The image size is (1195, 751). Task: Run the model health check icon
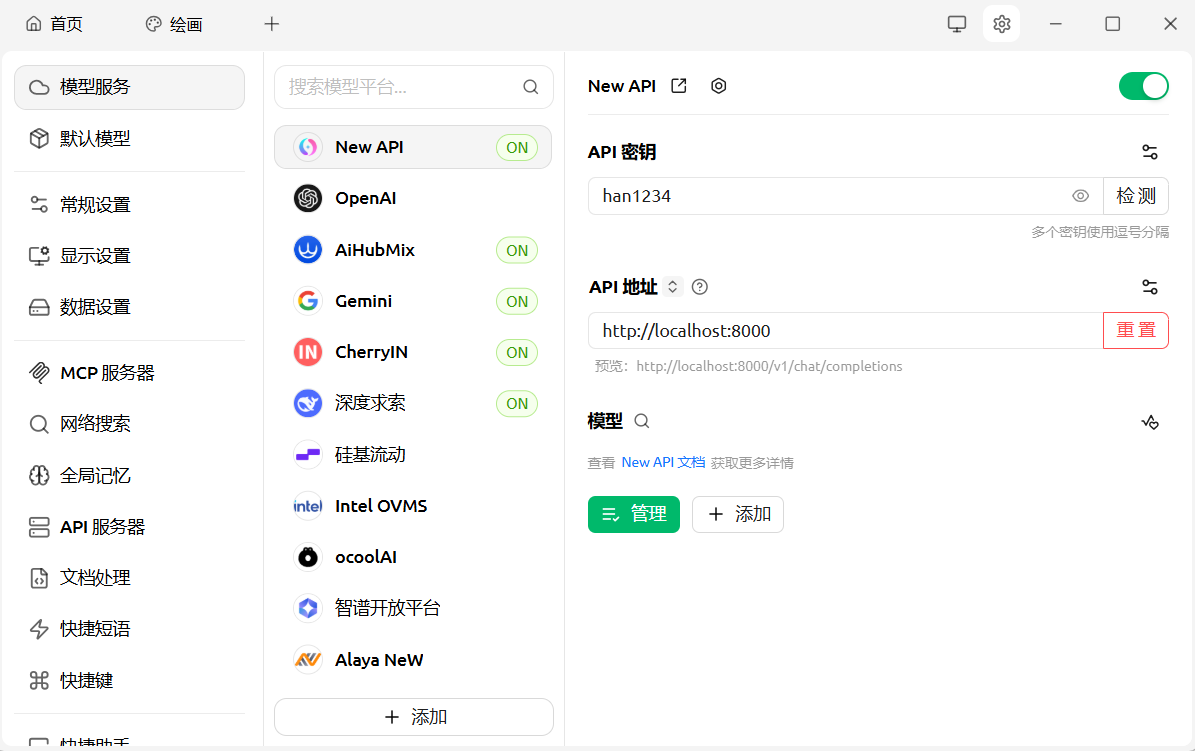[1150, 422]
